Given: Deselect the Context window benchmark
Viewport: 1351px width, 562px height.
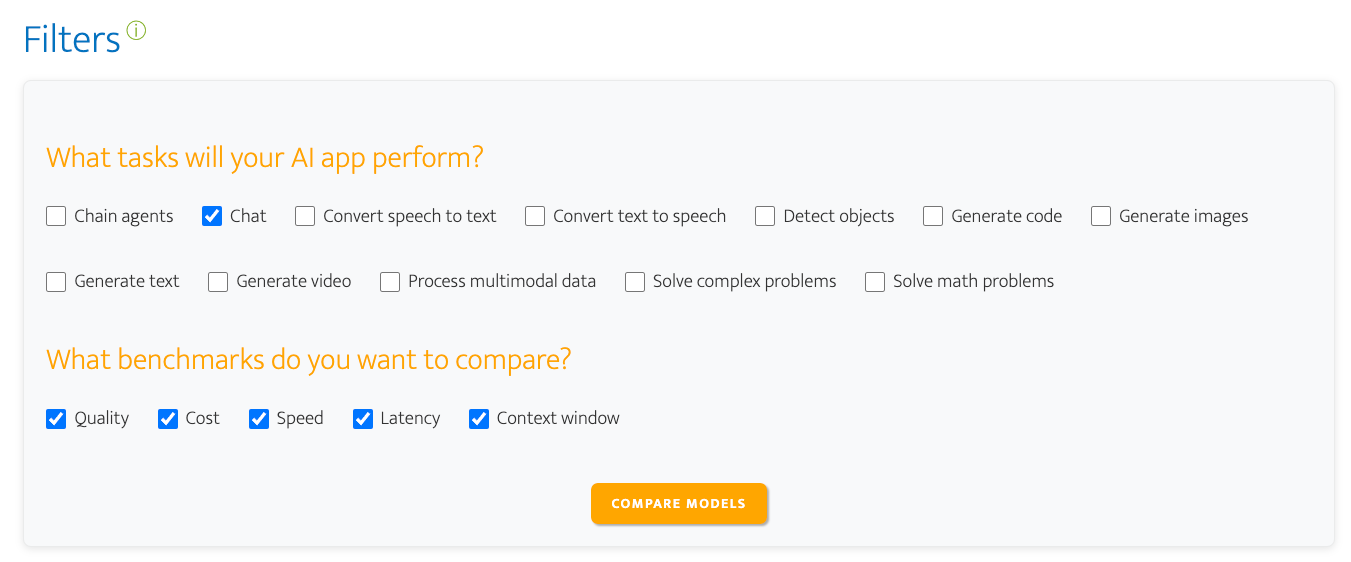Looking at the screenshot, I should (x=479, y=419).
